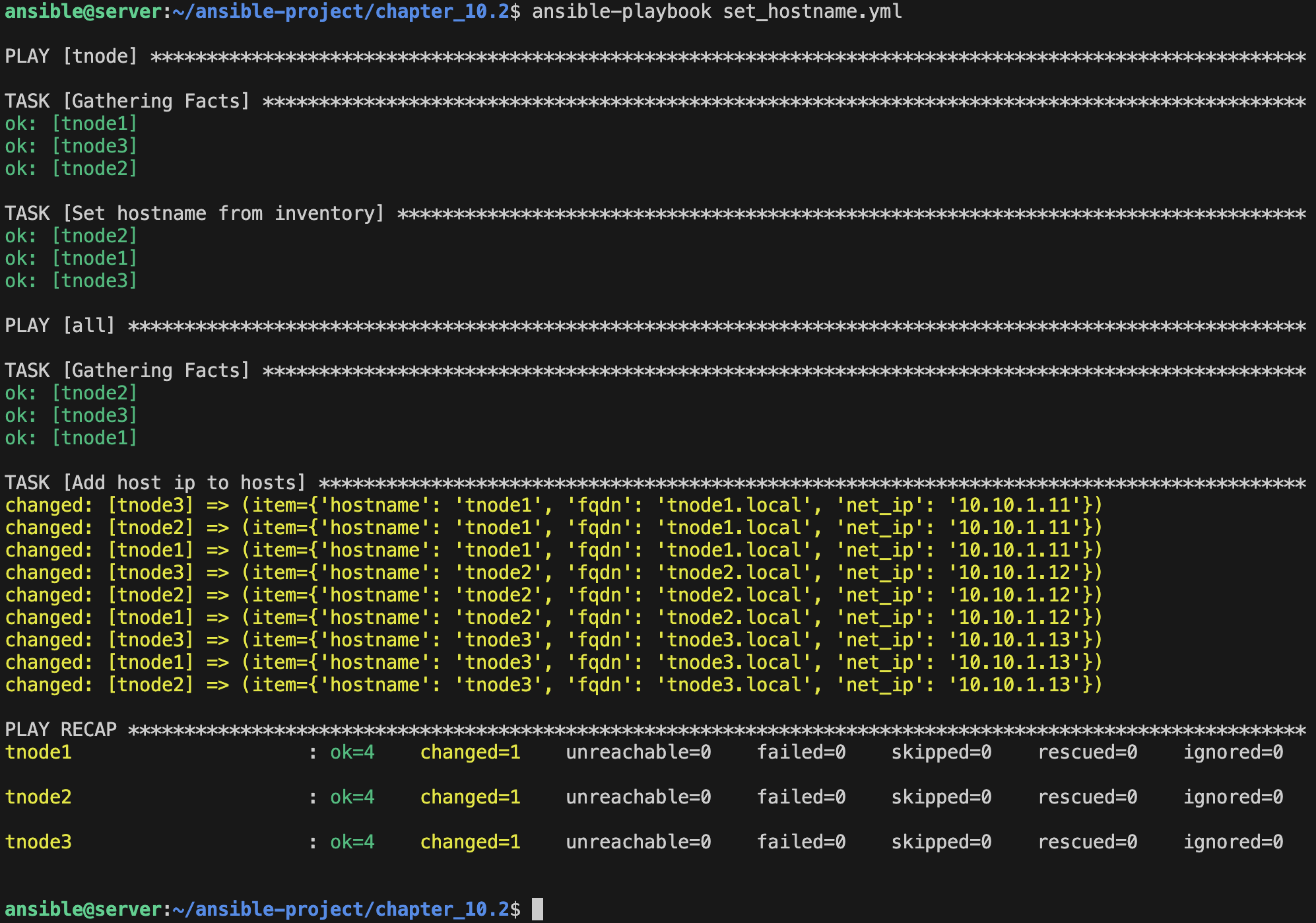This screenshot has width=1316, height=923.
Task: Click the TASK [Add host ip to hosts] line
Action: (155, 483)
